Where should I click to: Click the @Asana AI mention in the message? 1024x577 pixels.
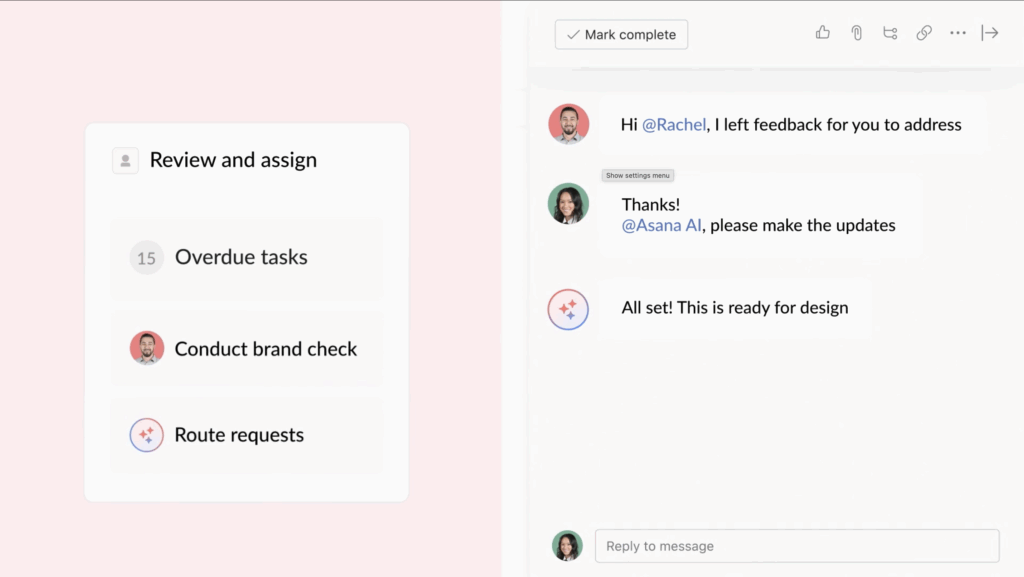pos(661,225)
